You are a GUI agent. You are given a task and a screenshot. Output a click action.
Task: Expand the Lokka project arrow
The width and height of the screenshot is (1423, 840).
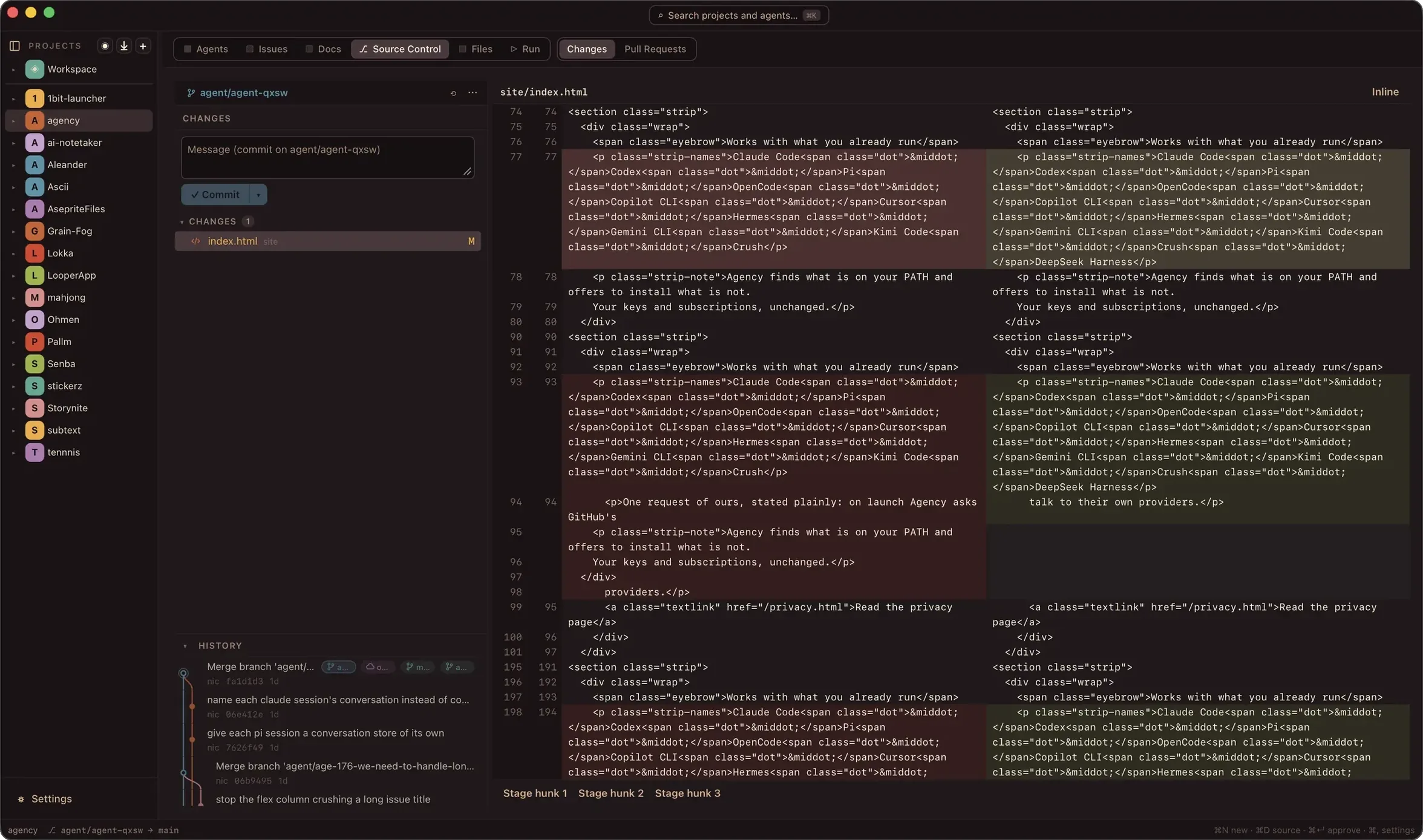click(x=13, y=253)
